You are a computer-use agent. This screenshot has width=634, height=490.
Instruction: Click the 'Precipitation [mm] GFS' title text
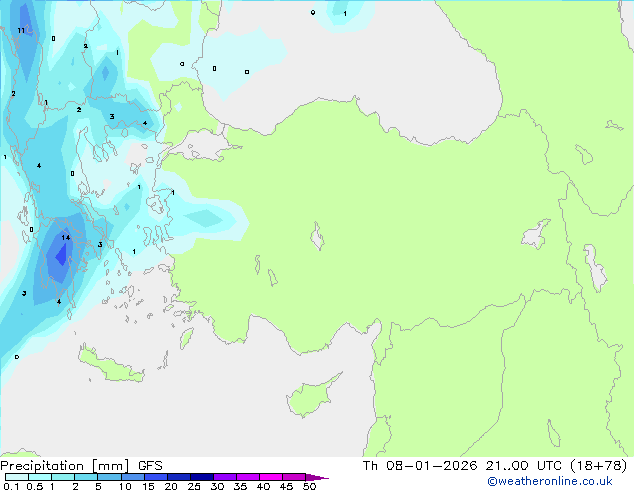click(x=81, y=466)
